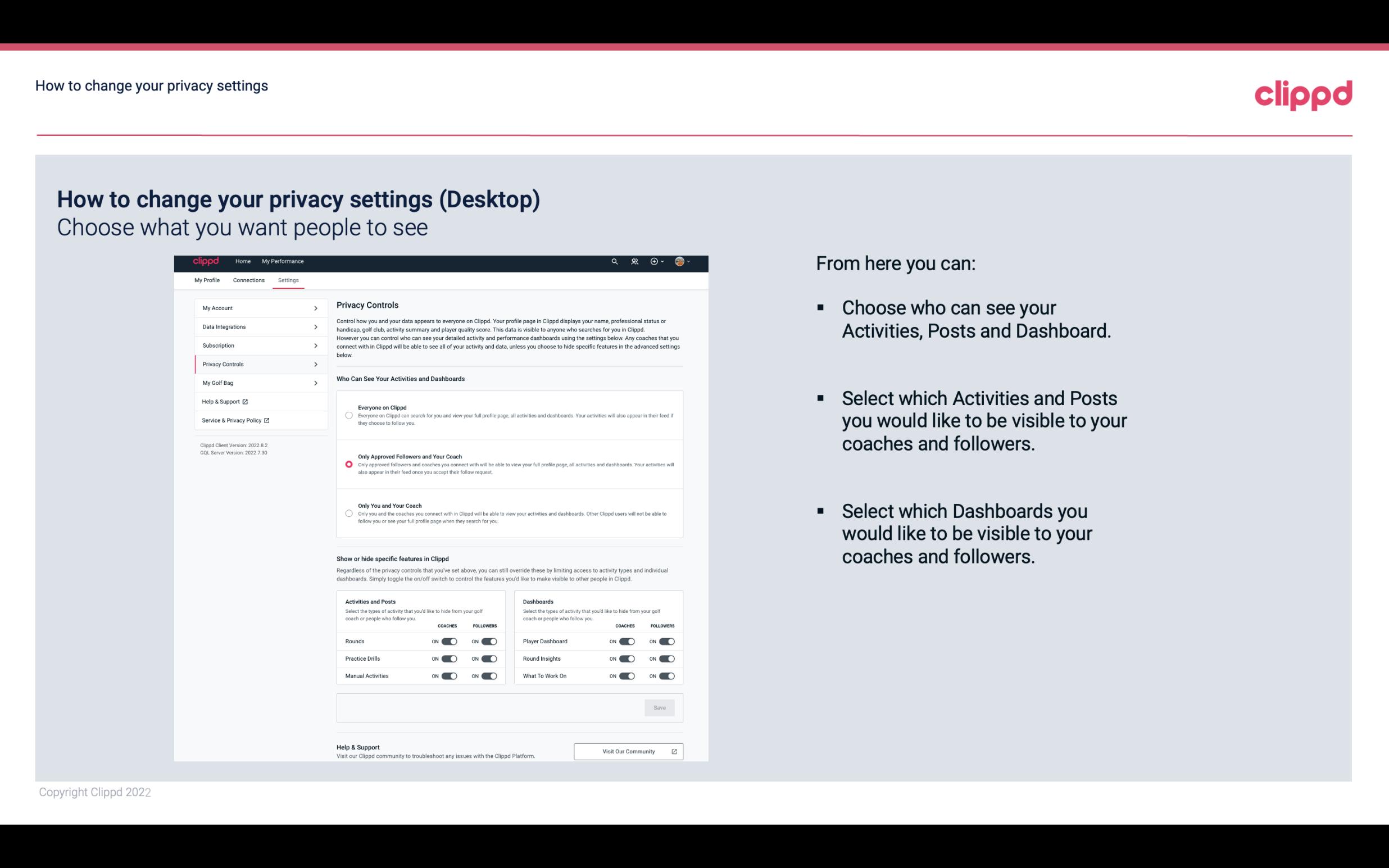Select the My Profile tab
Viewport: 1389px width, 868px height.
[207, 280]
